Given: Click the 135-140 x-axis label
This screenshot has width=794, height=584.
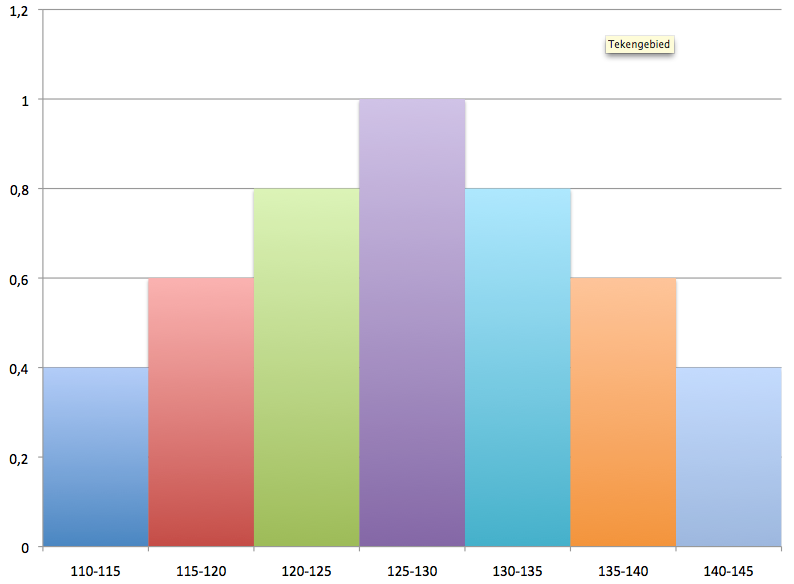Looking at the screenshot, I should tap(623, 571).
